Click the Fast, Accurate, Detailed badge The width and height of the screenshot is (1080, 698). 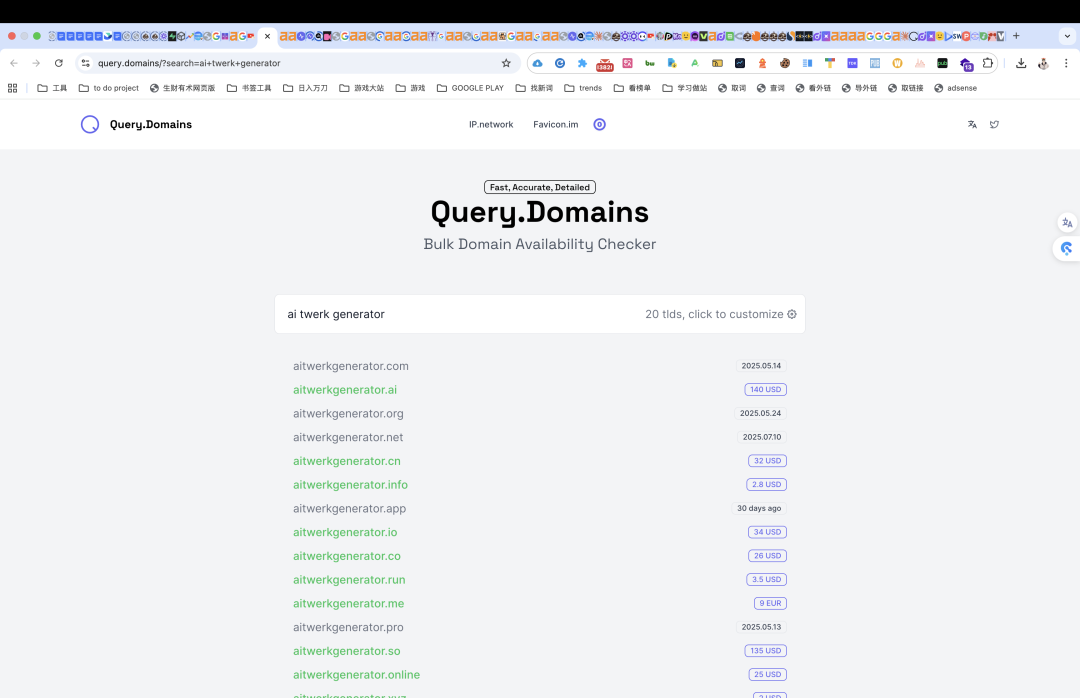[539, 187]
